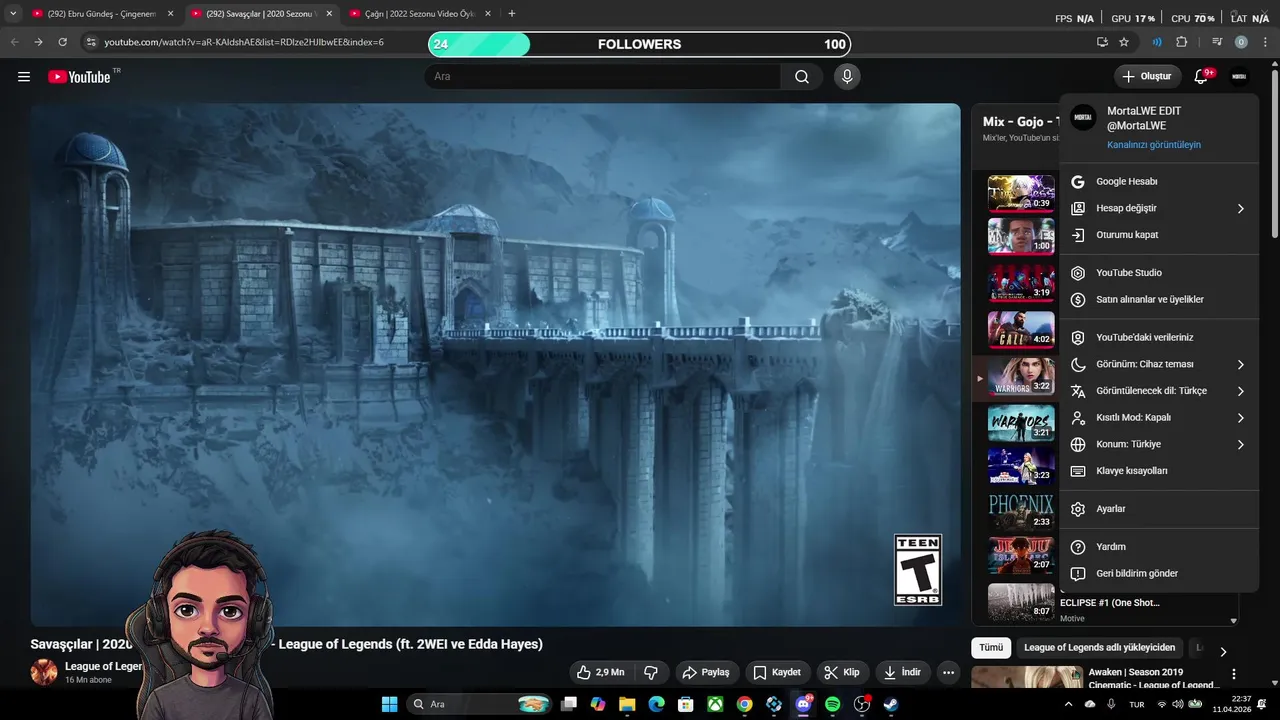Screen dimensions: 1280x720
Task: Go to the YouTube home logo
Action: pyautogui.click(x=79, y=77)
